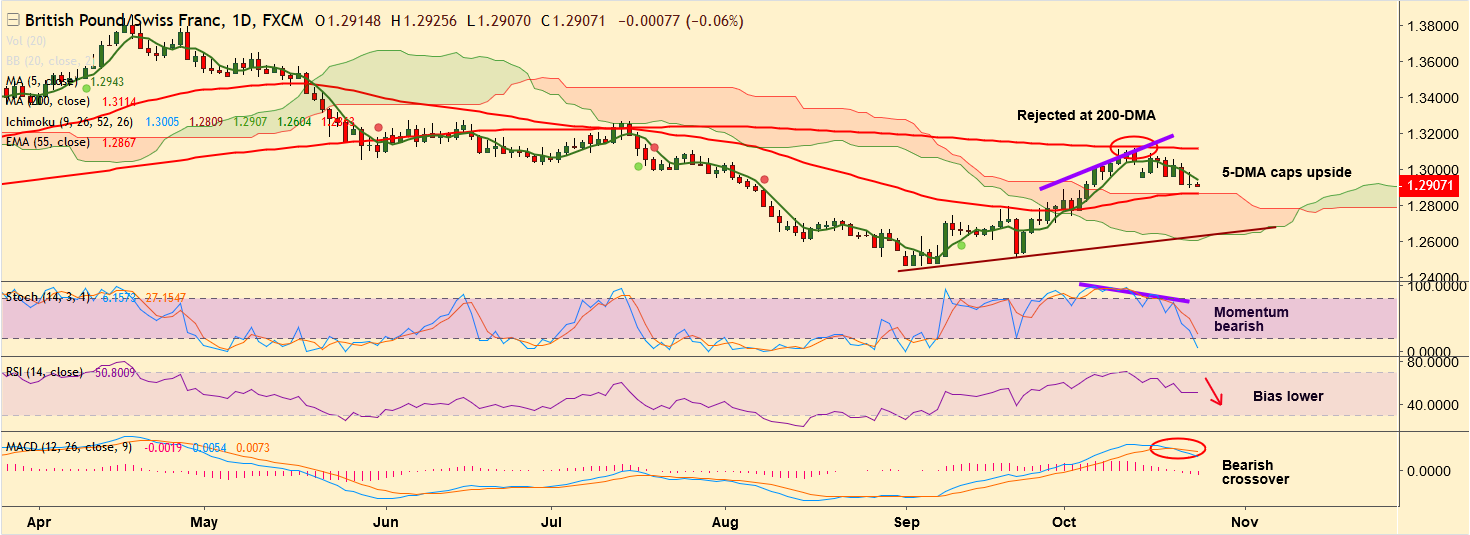
Task: Collapse the indicator legend box beside the chart title
Action: coord(13,21)
